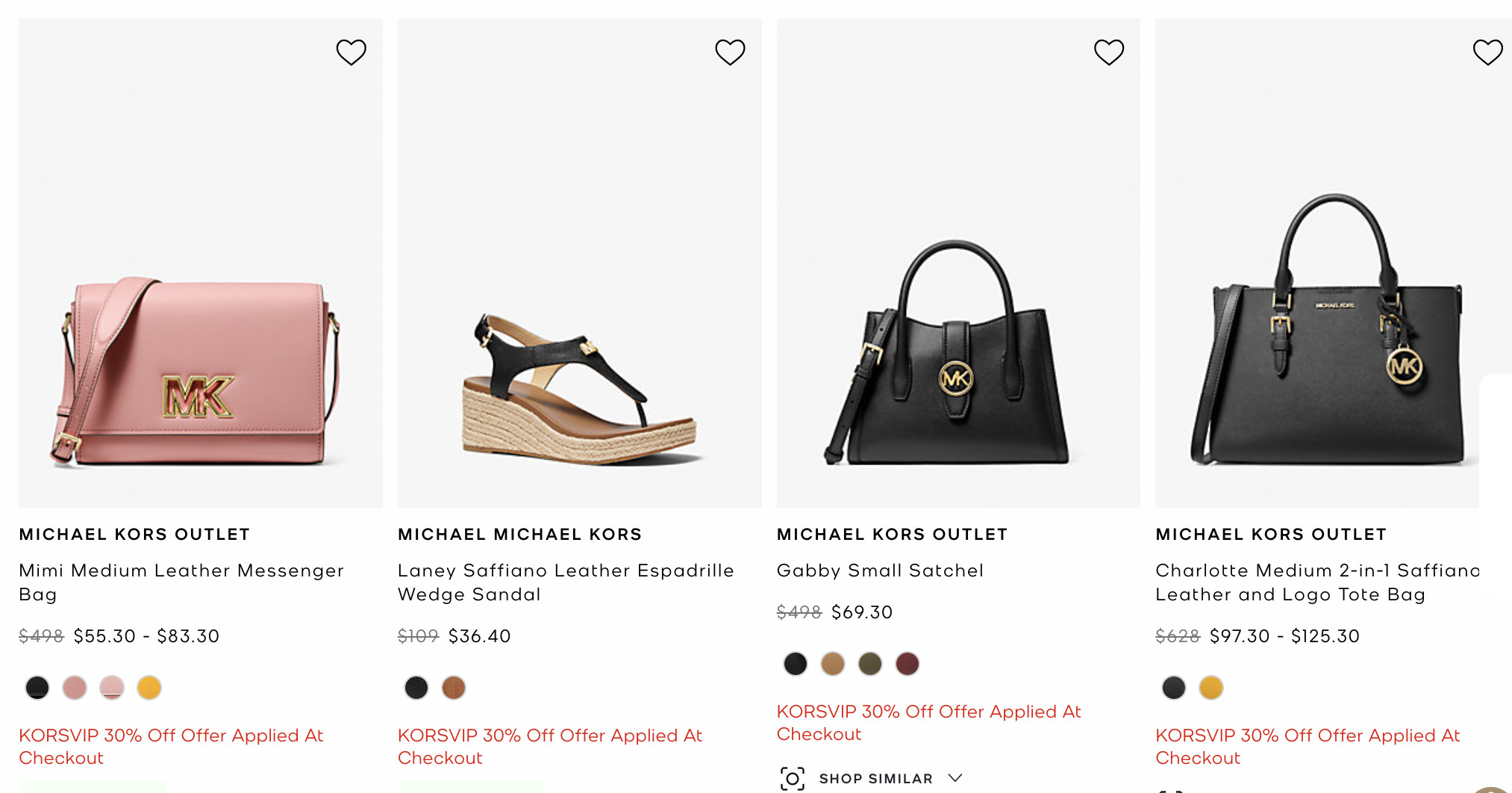Choose yellow color for Mimi Messenger Bag

click(x=149, y=687)
